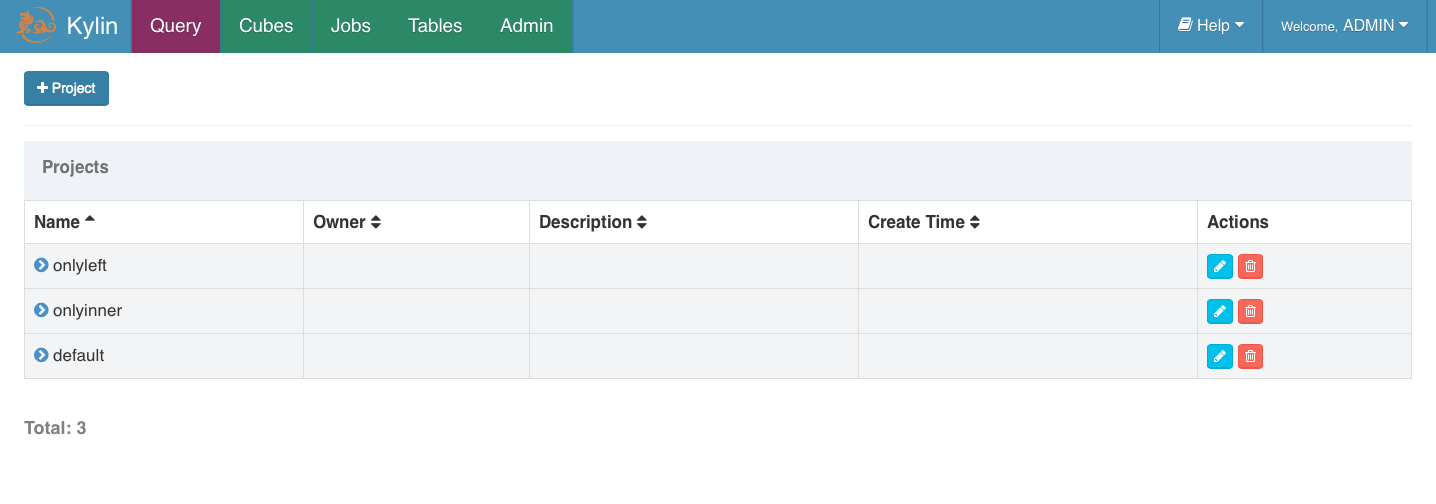Click the Kylin logo icon
This screenshot has width=1436, height=504.
pyautogui.click(x=37, y=26)
